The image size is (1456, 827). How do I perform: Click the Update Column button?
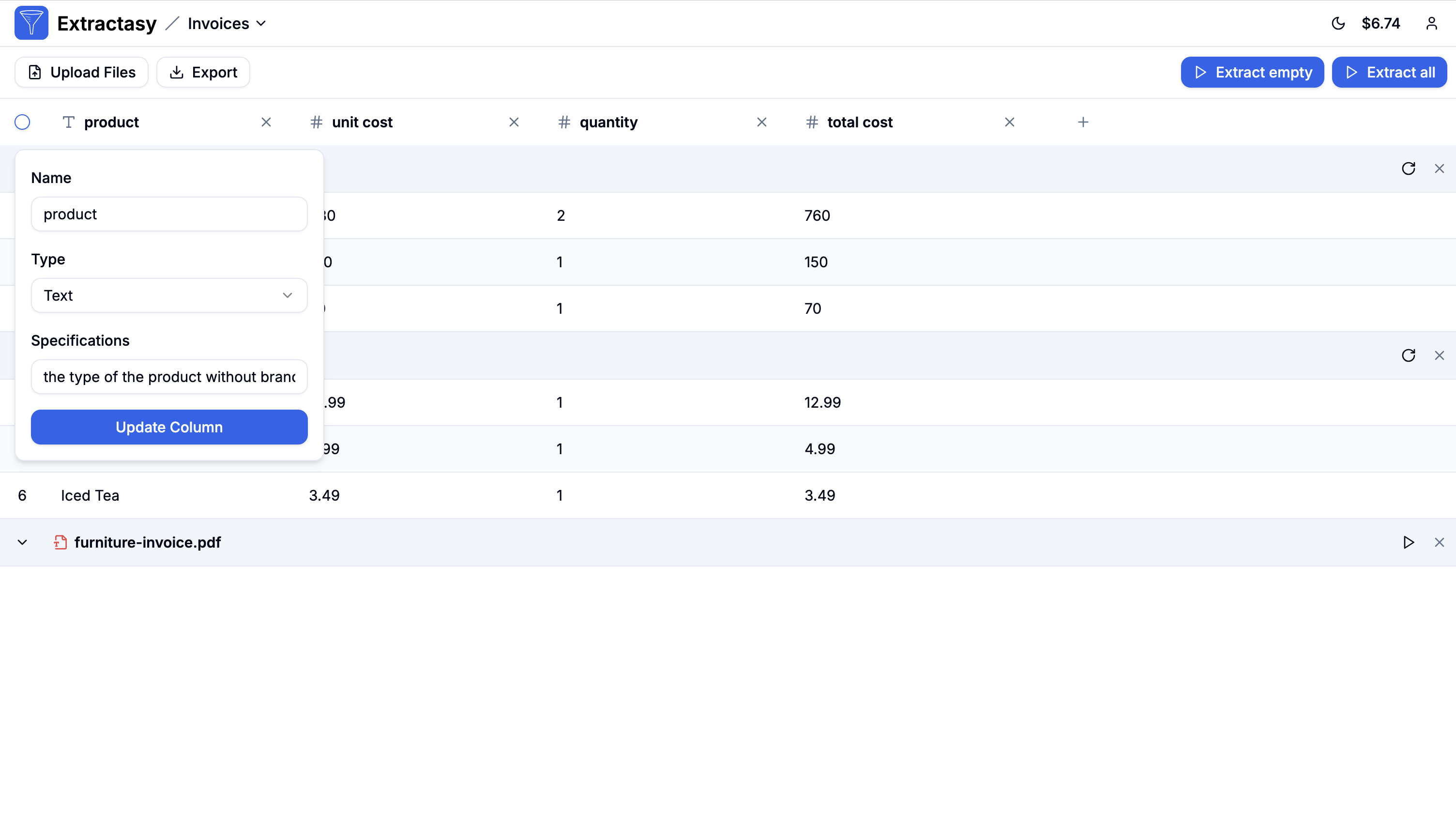click(169, 427)
